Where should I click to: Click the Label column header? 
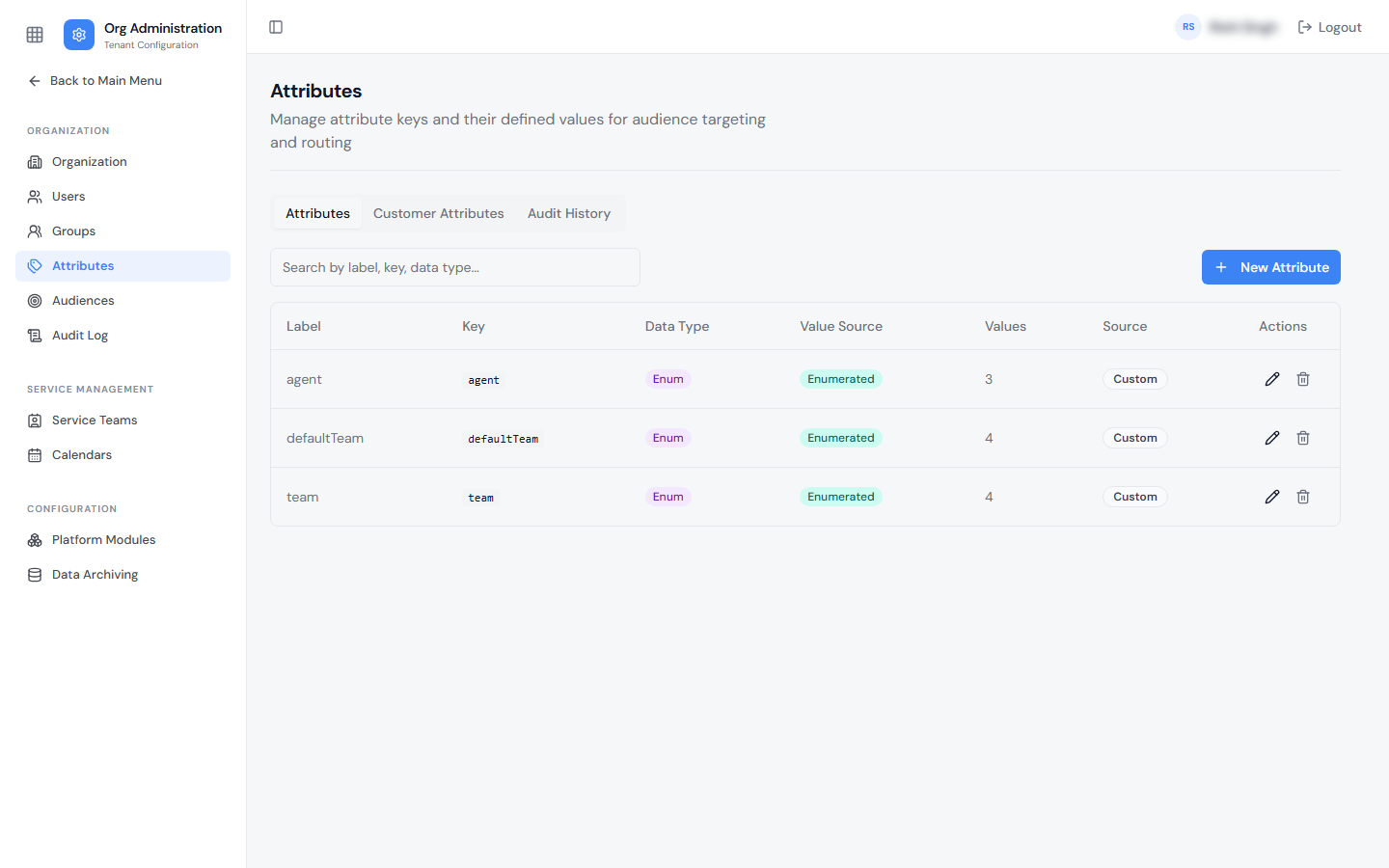point(304,326)
